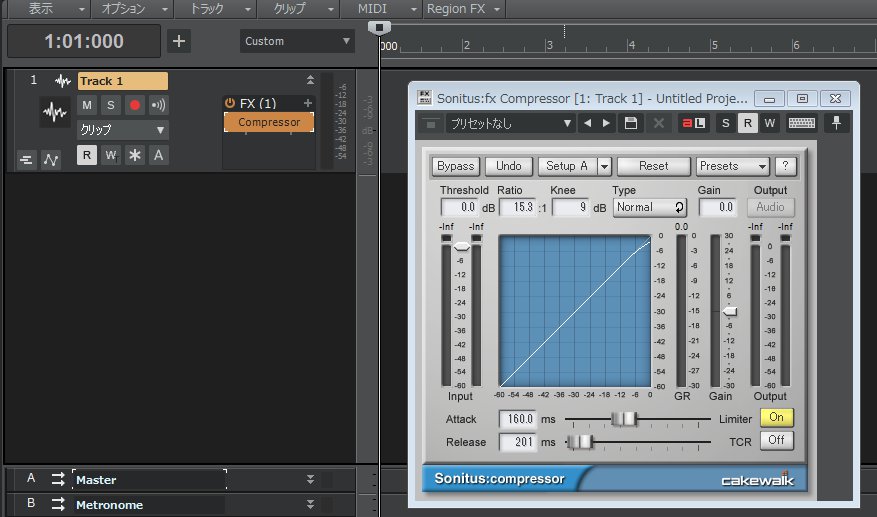Go to previous preset arrow

click(587, 123)
